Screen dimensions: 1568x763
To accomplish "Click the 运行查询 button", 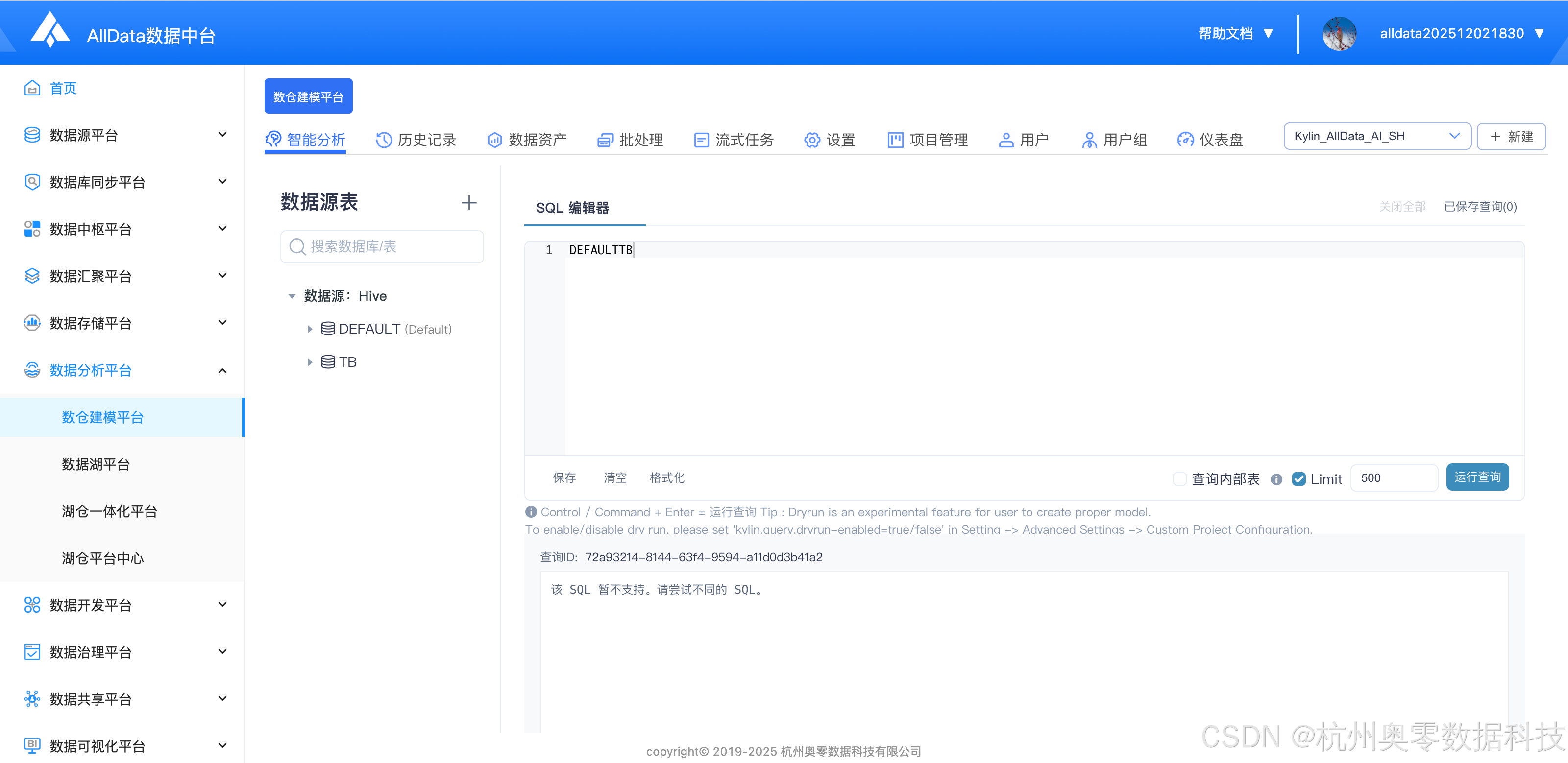I will coord(1477,477).
